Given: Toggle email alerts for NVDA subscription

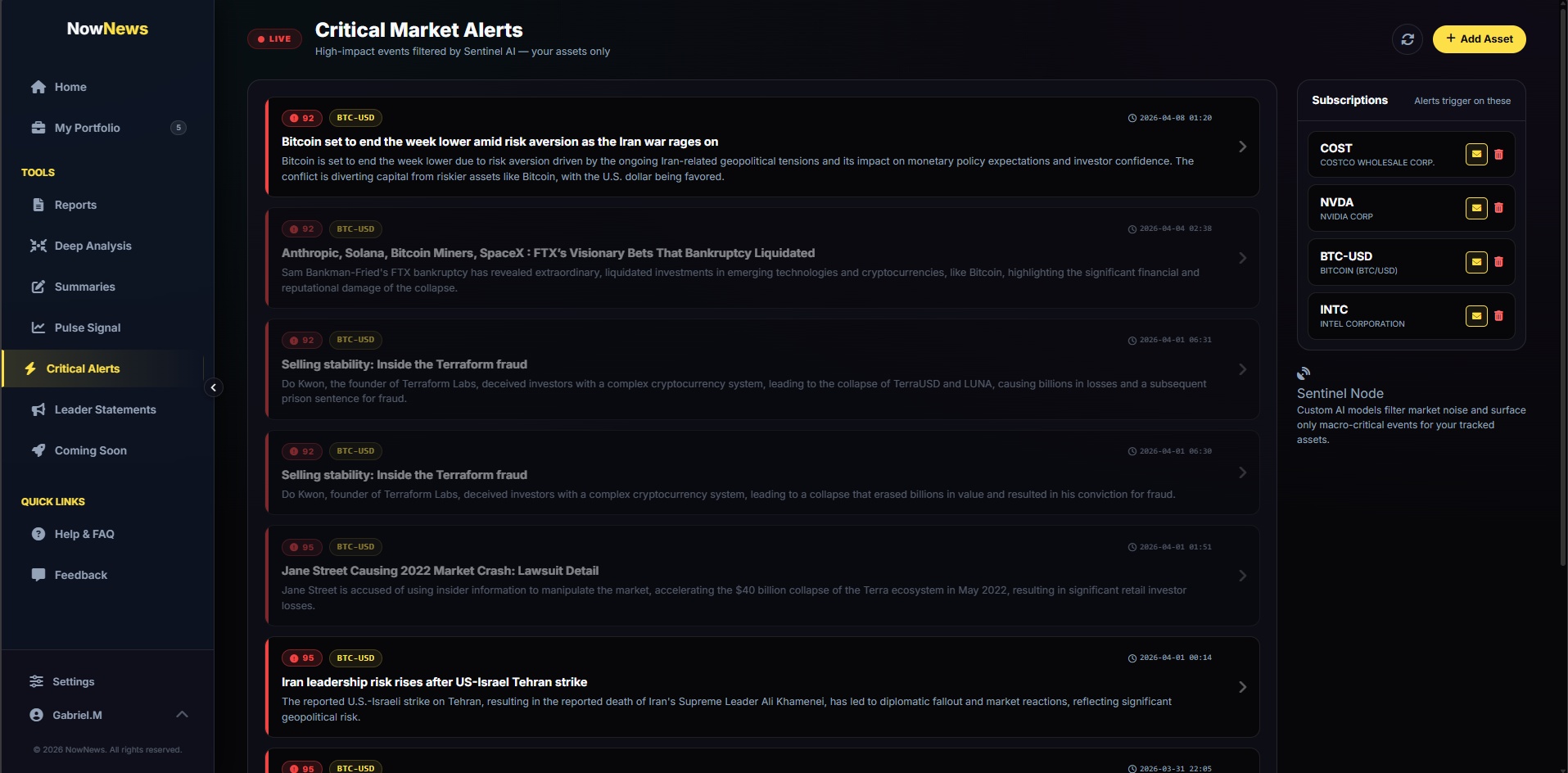Looking at the screenshot, I should [1476, 208].
